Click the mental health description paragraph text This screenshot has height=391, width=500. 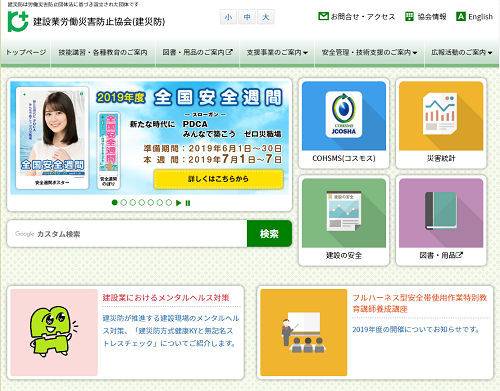point(171,331)
